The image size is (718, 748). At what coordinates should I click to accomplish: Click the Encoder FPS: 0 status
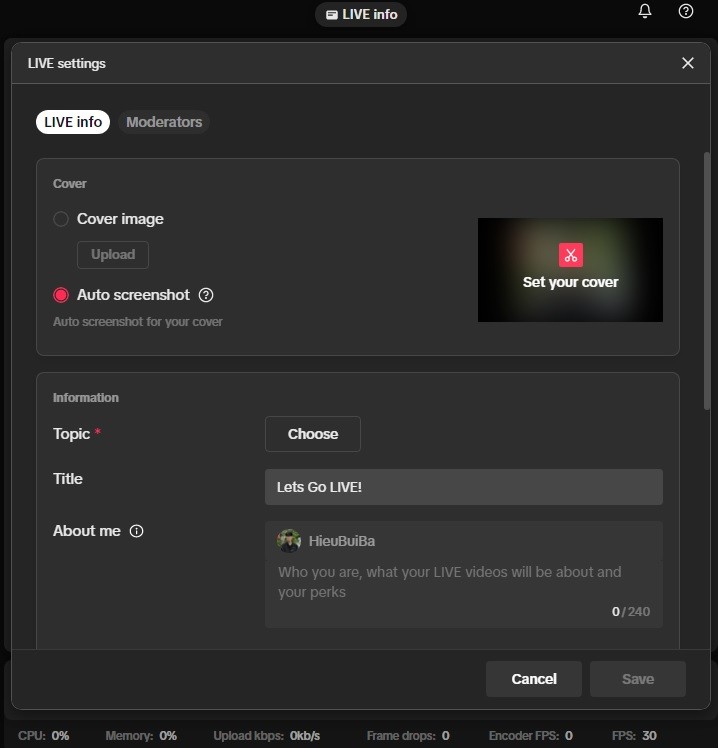(x=531, y=736)
